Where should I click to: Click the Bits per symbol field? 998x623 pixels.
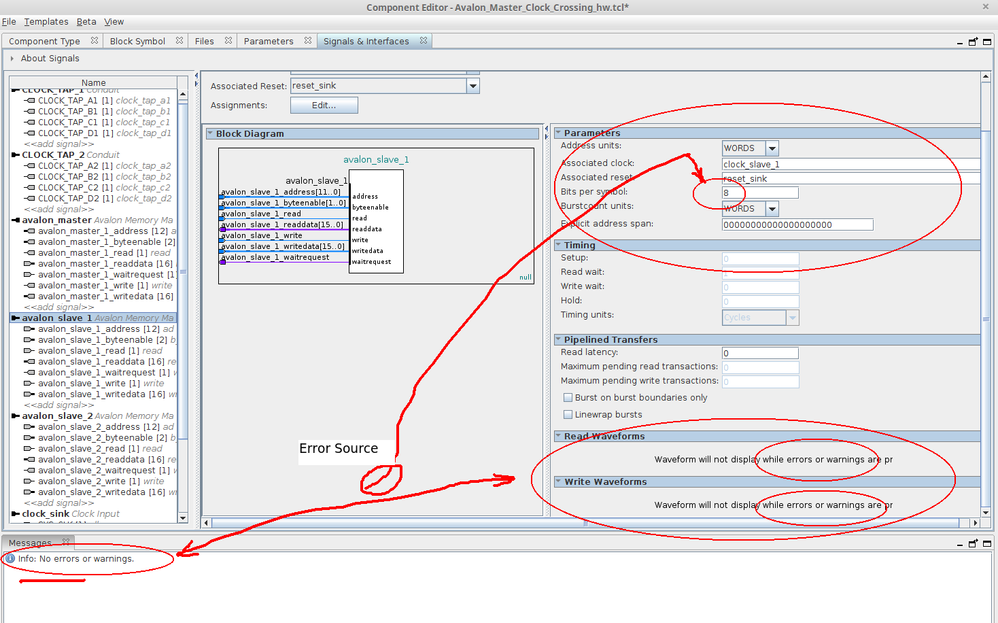click(760, 193)
